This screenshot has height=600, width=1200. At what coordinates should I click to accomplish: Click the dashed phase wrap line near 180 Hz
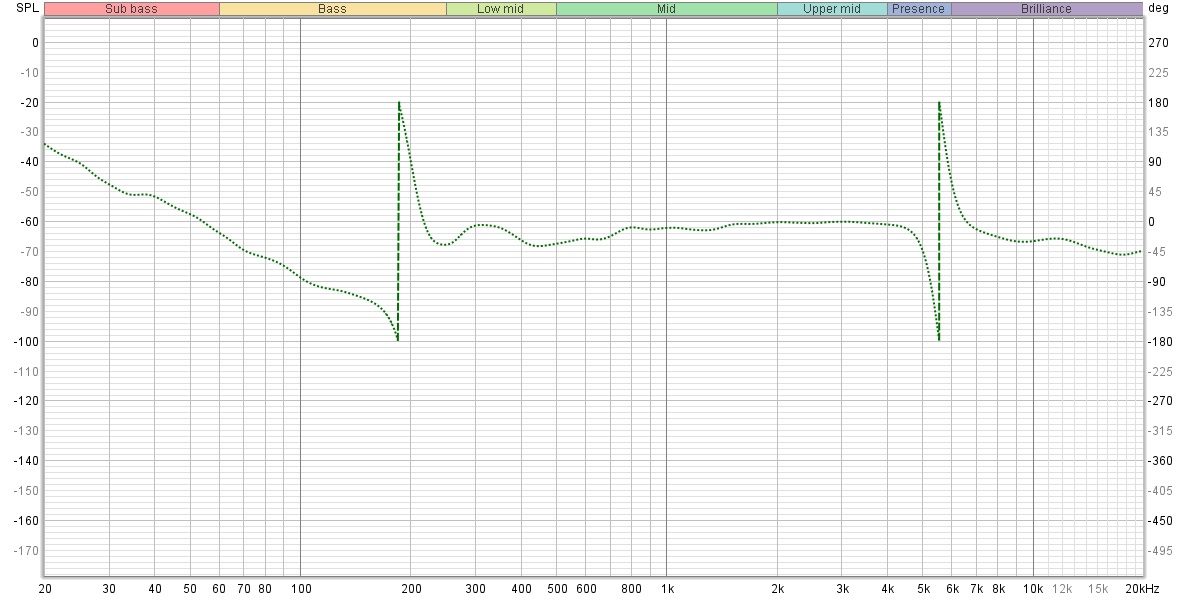pyautogui.click(x=398, y=221)
